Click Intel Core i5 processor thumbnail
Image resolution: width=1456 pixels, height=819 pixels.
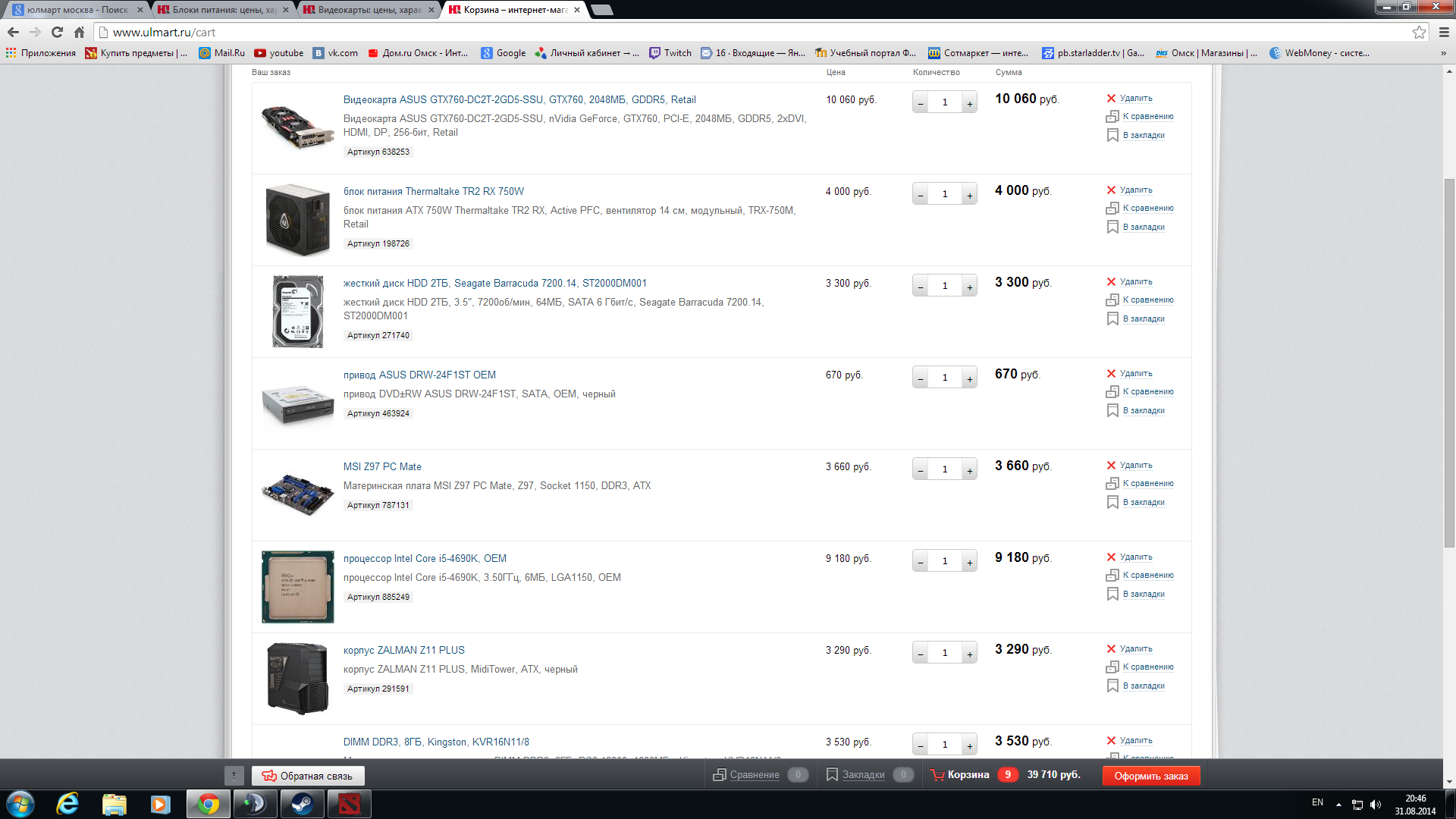click(x=297, y=587)
